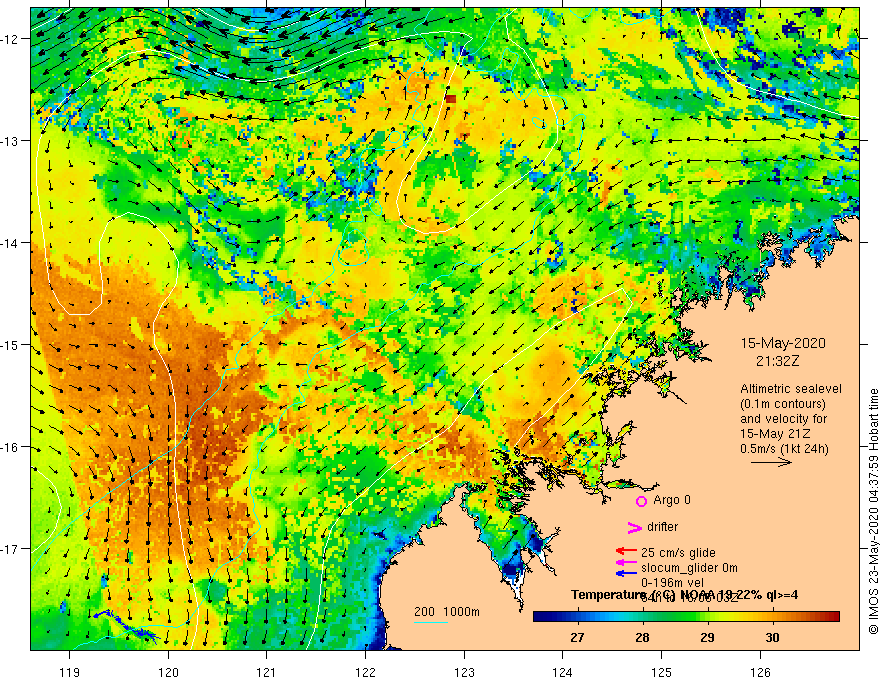Viewport: 880px width, 680px height.
Task: Click the magenta drifter arrowhead legend symbol
Action: 634,527
